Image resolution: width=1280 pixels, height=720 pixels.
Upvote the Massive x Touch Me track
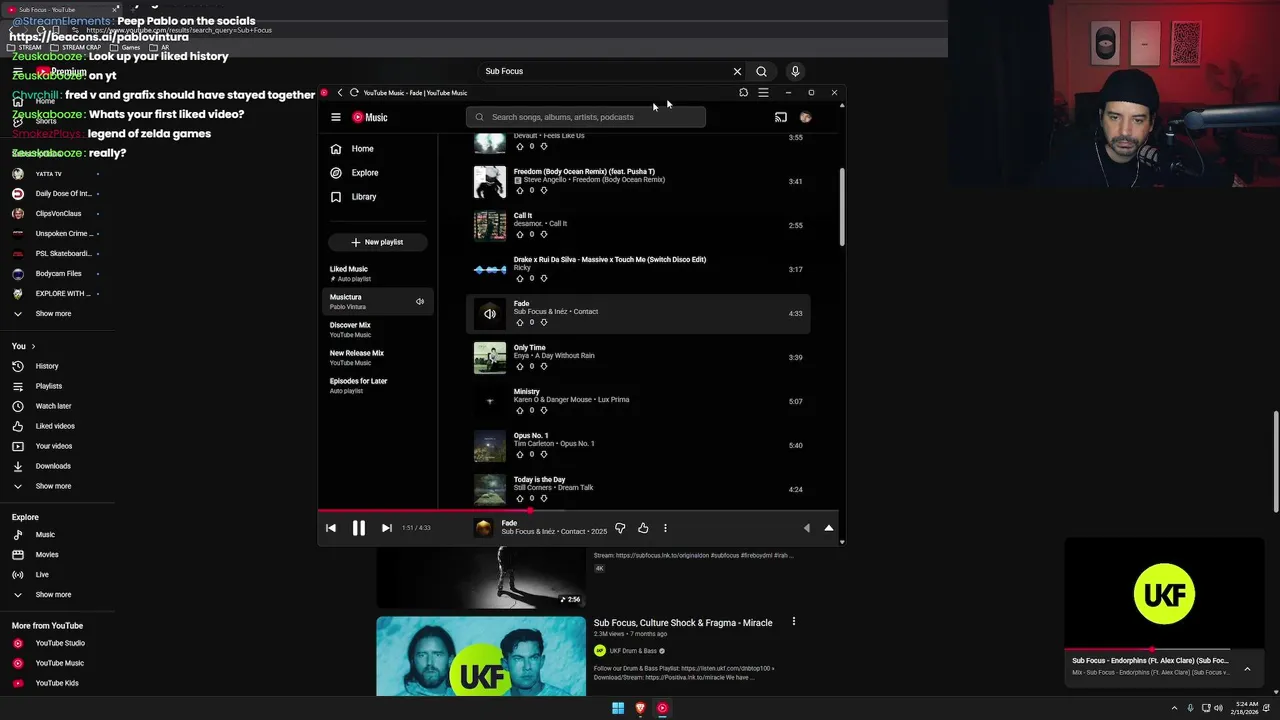click(x=519, y=278)
